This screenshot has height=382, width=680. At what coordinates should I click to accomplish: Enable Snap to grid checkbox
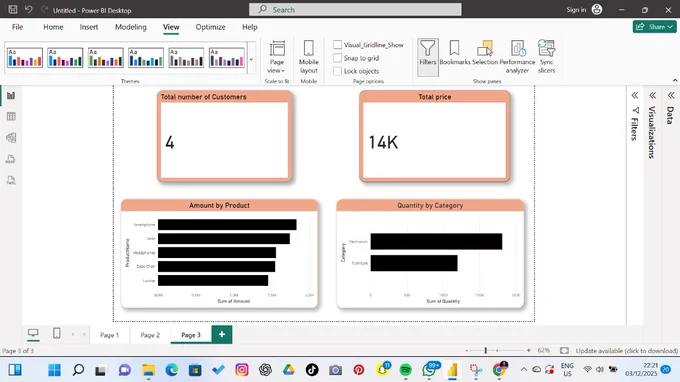point(337,58)
